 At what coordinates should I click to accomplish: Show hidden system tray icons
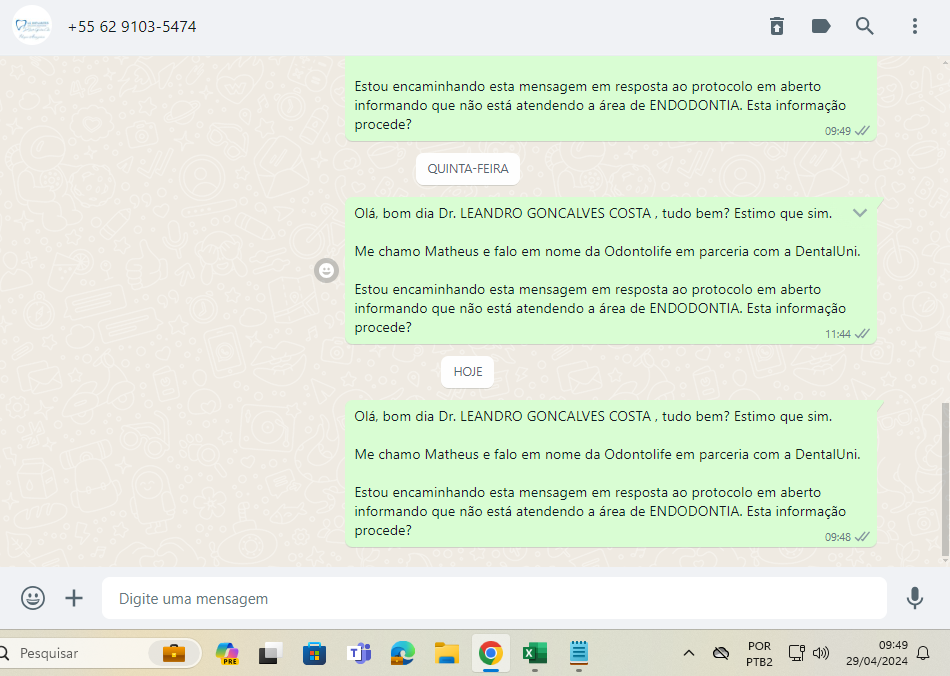tap(689, 653)
